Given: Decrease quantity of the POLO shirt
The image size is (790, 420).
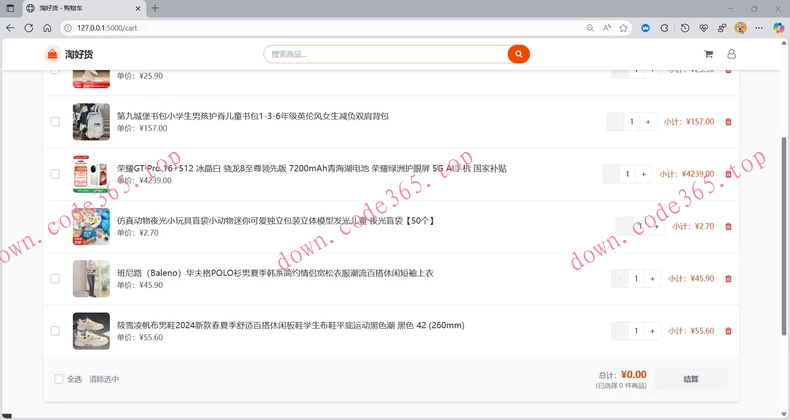Looking at the screenshot, I should point(620,278).
